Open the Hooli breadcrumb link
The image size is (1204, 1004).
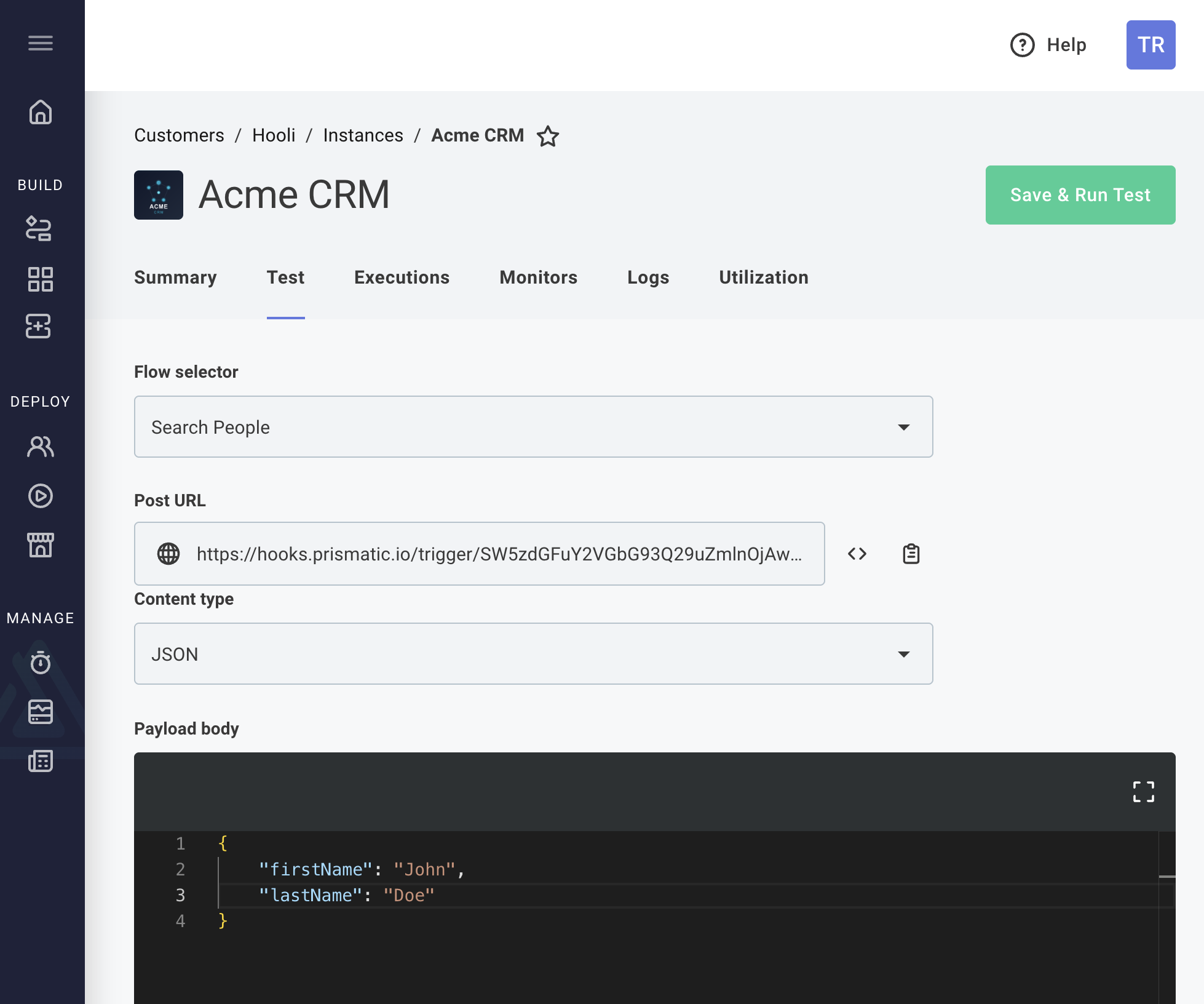273,135
